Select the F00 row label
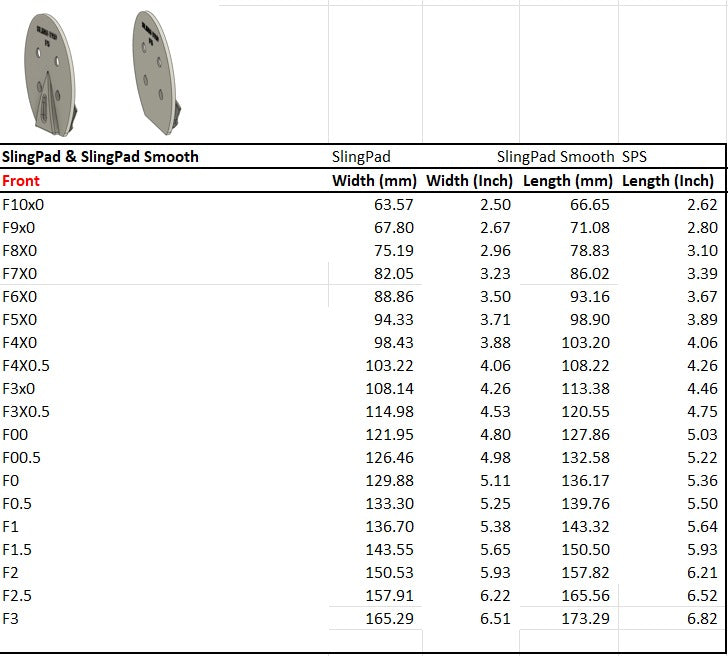728x656 pixels. click(x=15, y=435)
